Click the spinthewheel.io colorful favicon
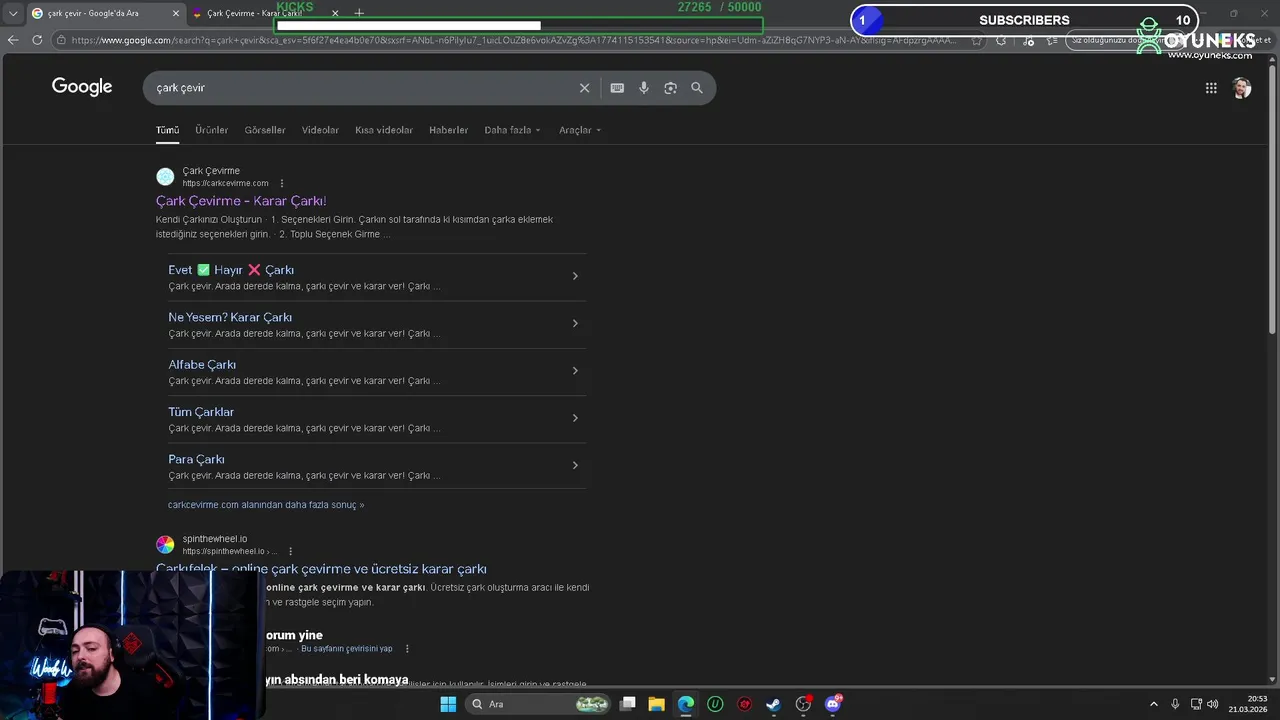This screenshot has width=1280, height=720. 165,545
